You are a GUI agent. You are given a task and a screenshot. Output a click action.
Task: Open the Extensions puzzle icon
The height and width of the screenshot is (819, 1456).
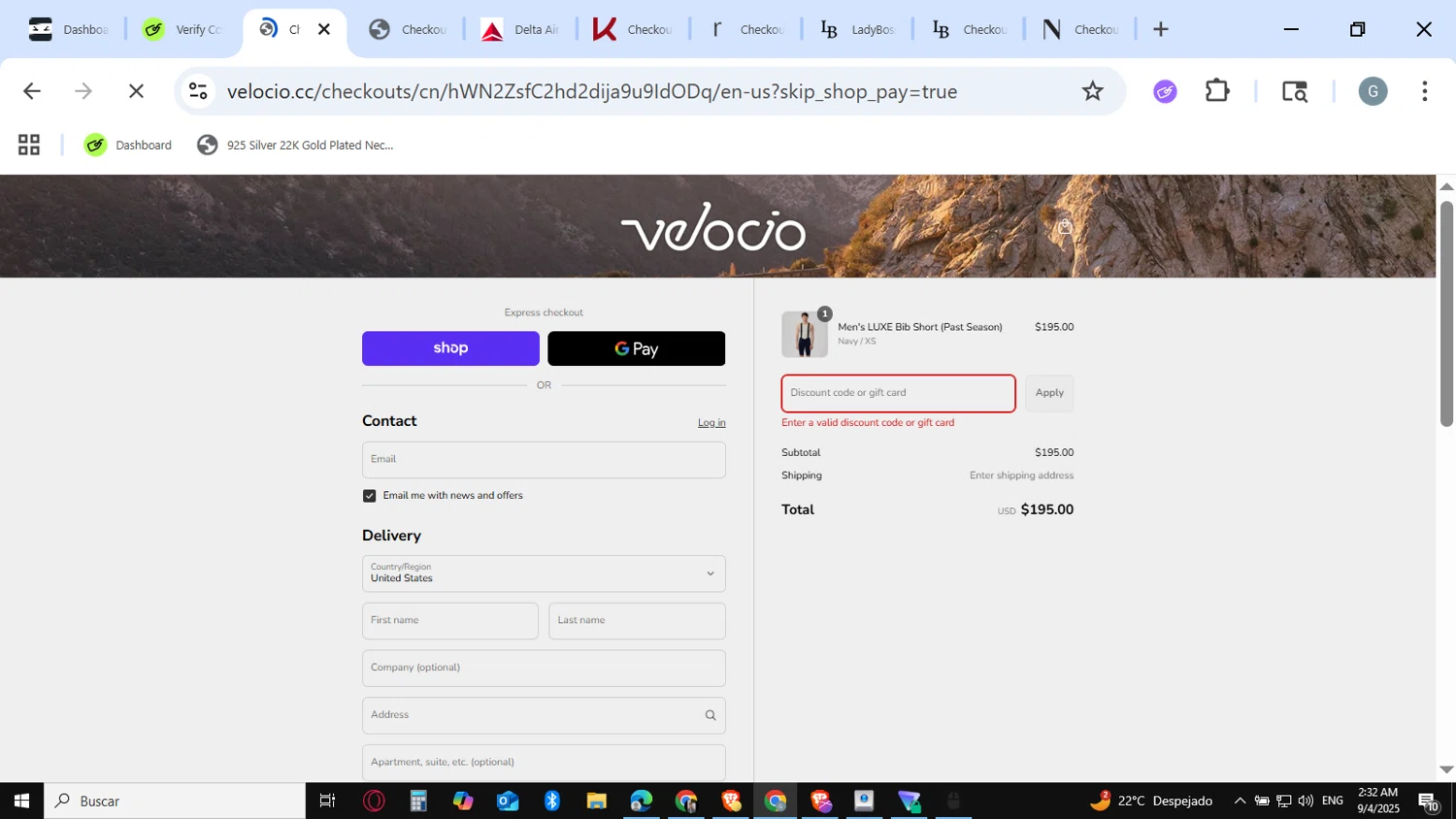click(1217, 91)
